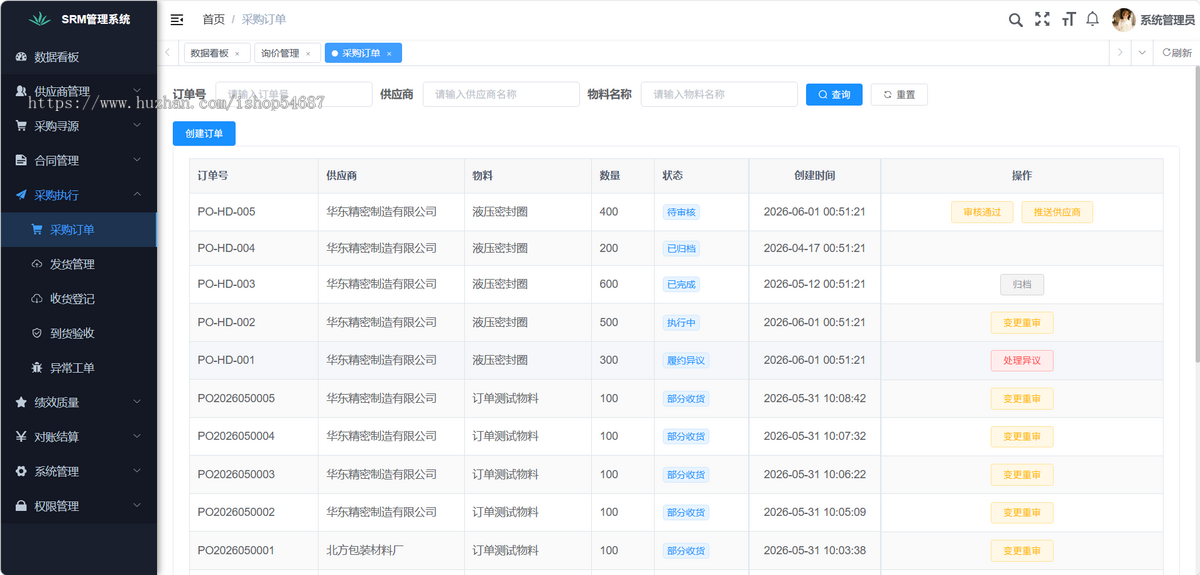Click 首页 in the breadcrumb

(x=213, y=19)
